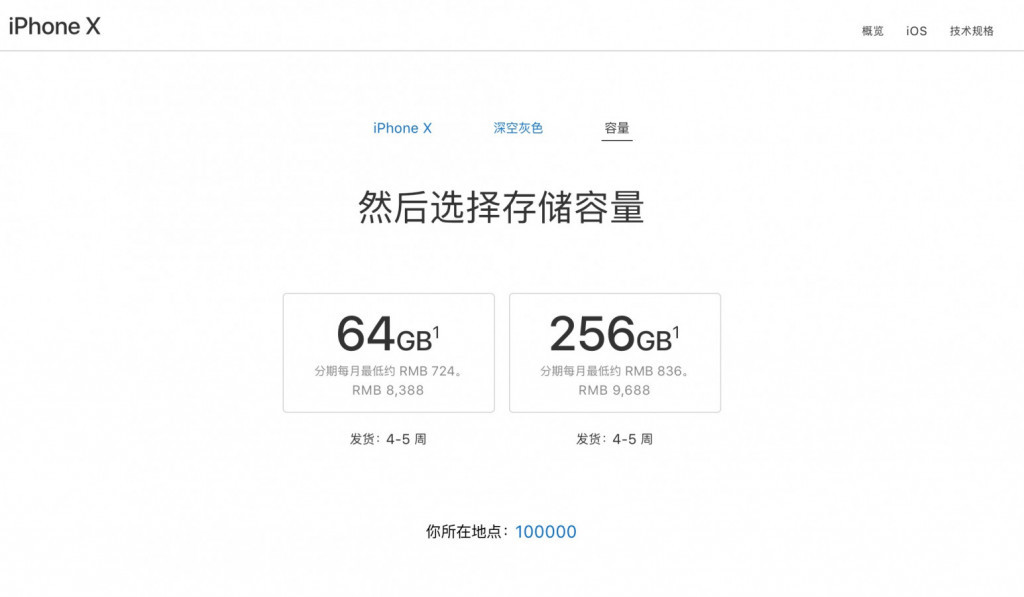
Task: Click the iPhone X page title
Action: click(54, 27)
